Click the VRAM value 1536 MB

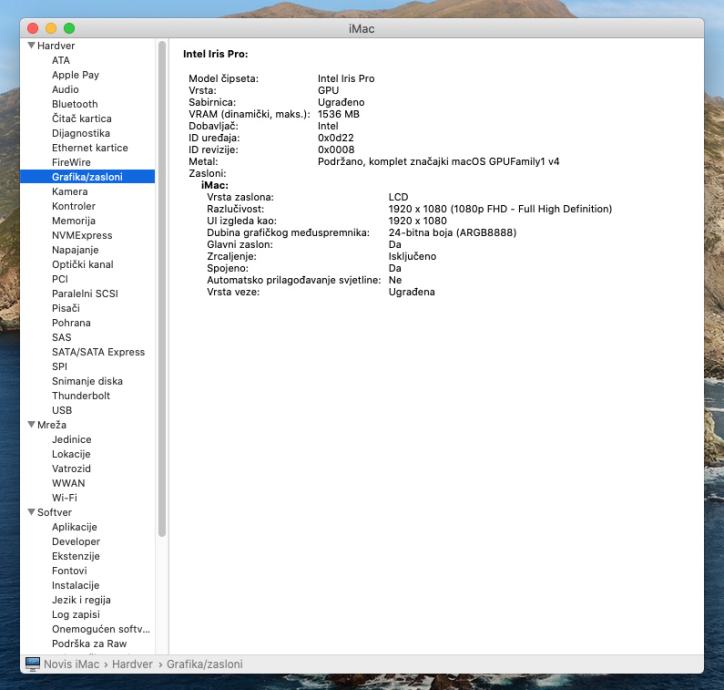(x=338, y=114)
